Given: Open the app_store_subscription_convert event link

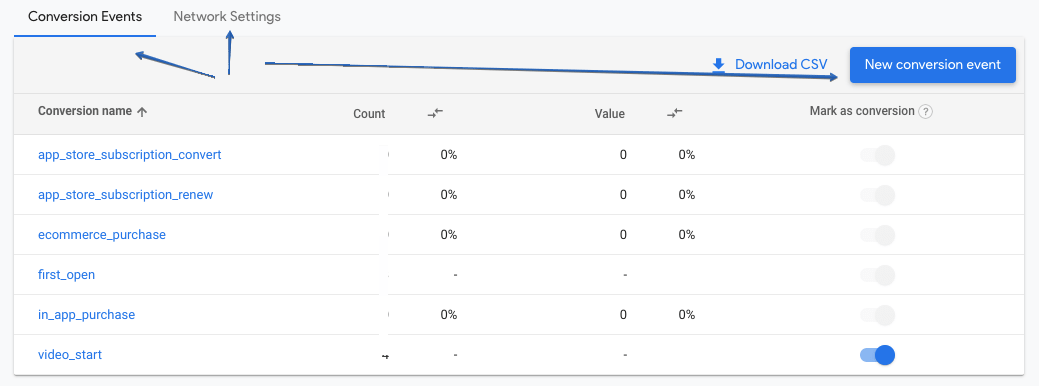Looking at the screenshot, I should (x=130, y=155).
